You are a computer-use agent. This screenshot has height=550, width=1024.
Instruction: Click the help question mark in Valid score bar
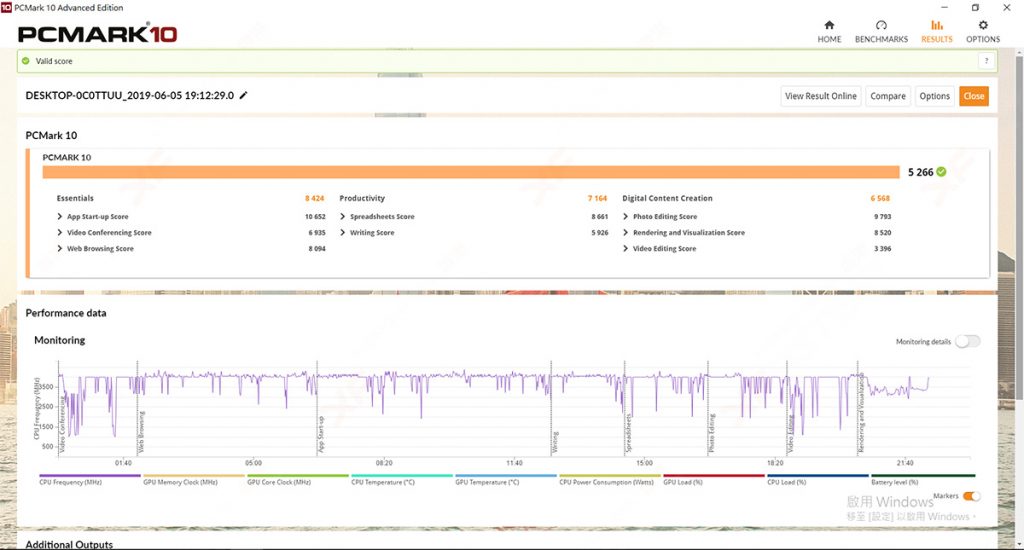[x=986, y=61]
